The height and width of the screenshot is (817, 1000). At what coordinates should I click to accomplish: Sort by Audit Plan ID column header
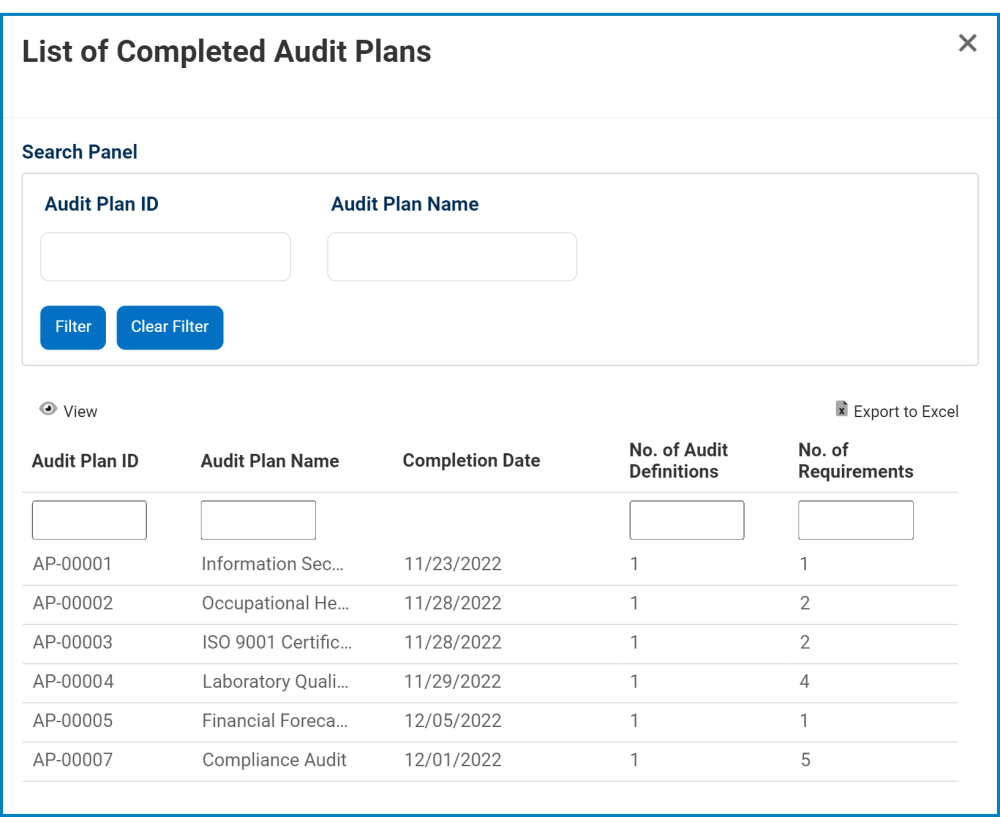(85, 461)
